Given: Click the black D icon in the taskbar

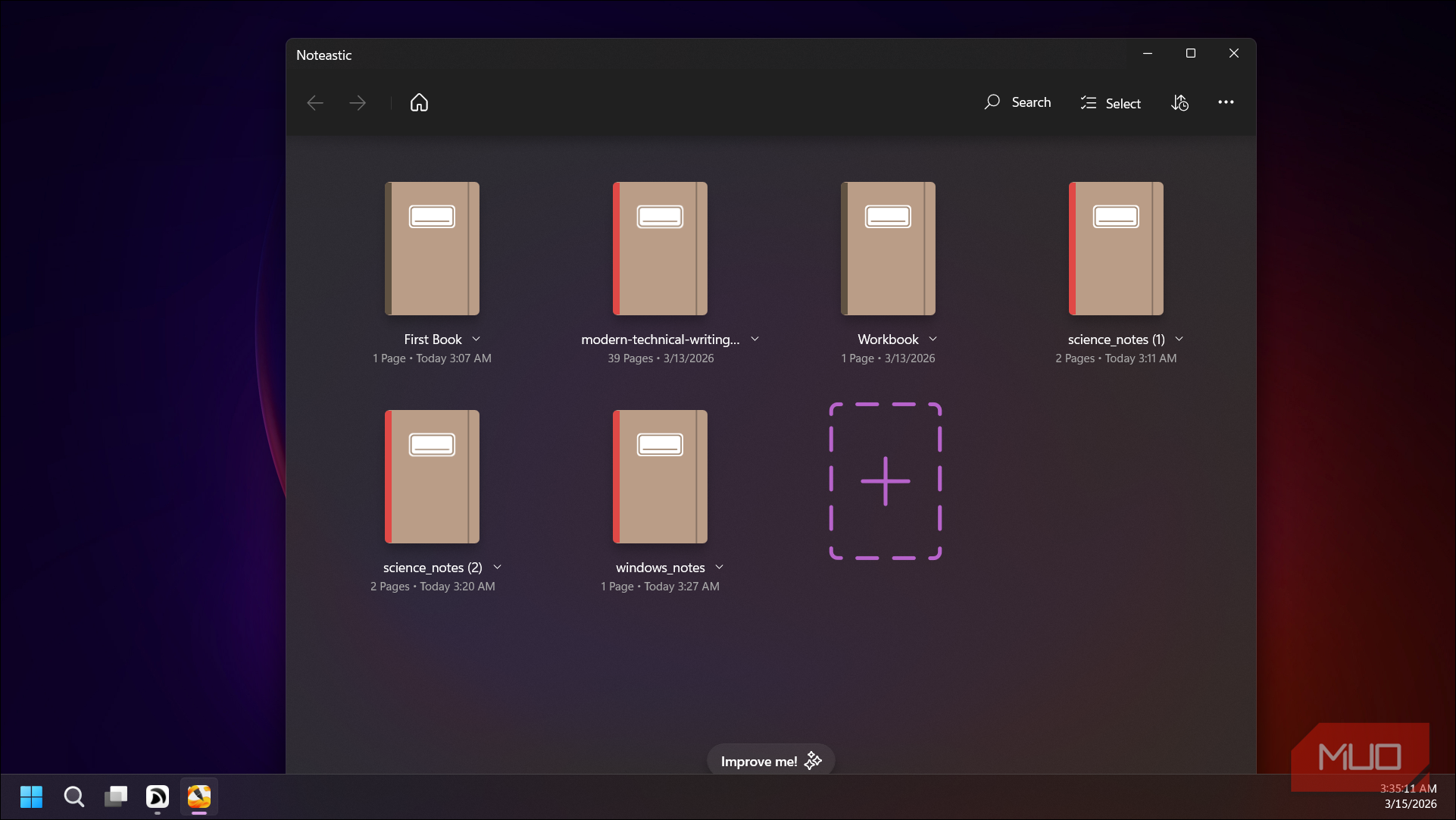Looking at the screenshot, I should [x=158, y=797].
